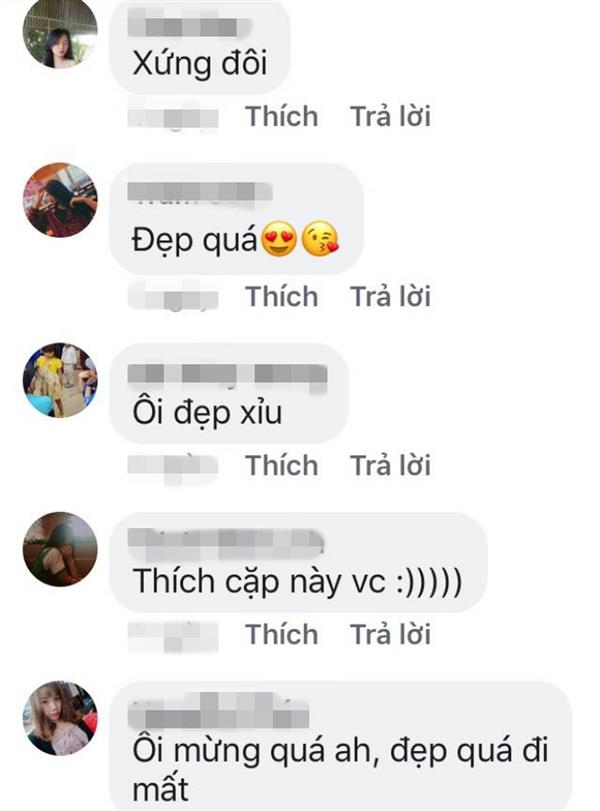Like the "Thích cặp này vc" comment
This screenshot has width=600, height=811.
tap(281, 634)
